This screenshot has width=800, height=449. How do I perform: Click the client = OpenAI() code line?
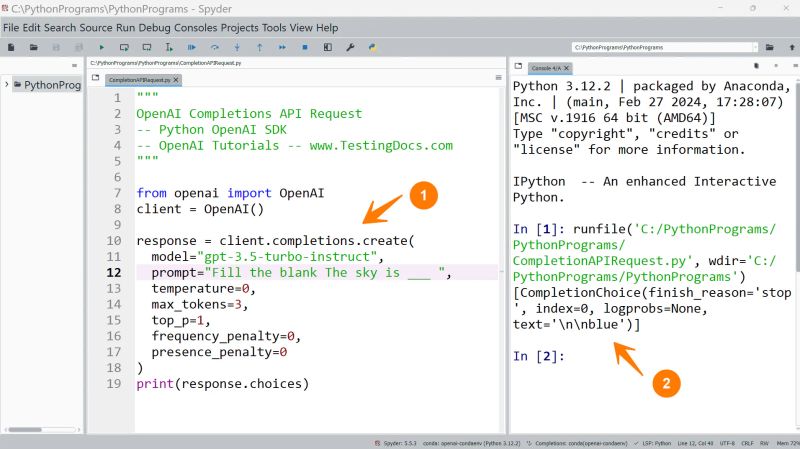200,209
